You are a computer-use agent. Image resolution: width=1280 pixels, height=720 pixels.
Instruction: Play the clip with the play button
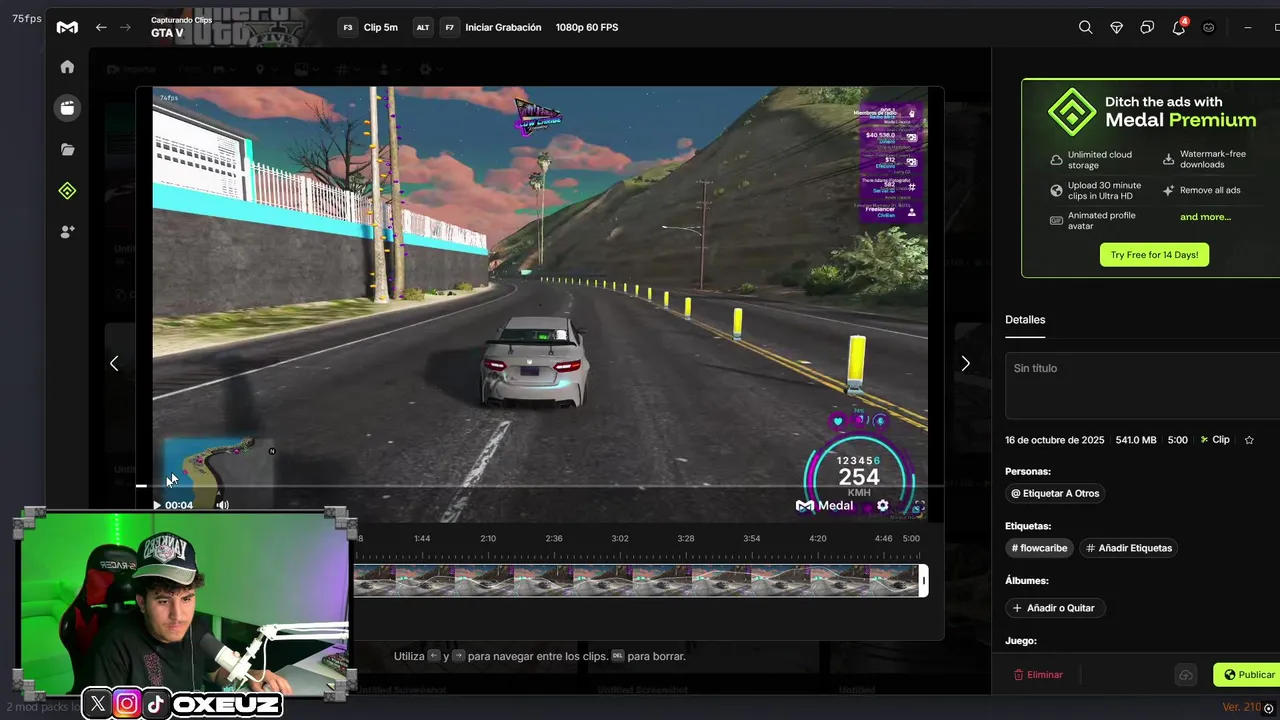(x=156, y=505)
